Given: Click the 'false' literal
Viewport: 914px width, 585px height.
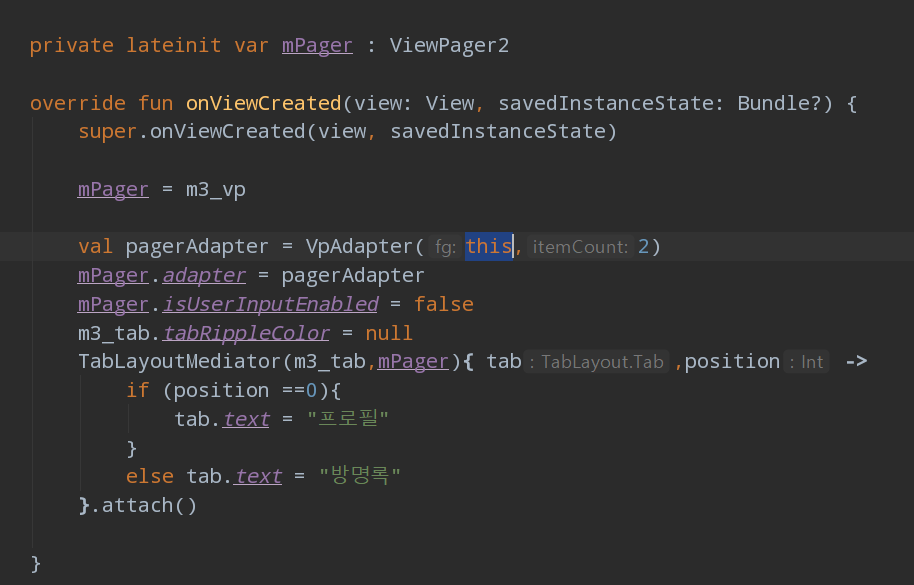Looking at the screenshot, I should point(444,304).
